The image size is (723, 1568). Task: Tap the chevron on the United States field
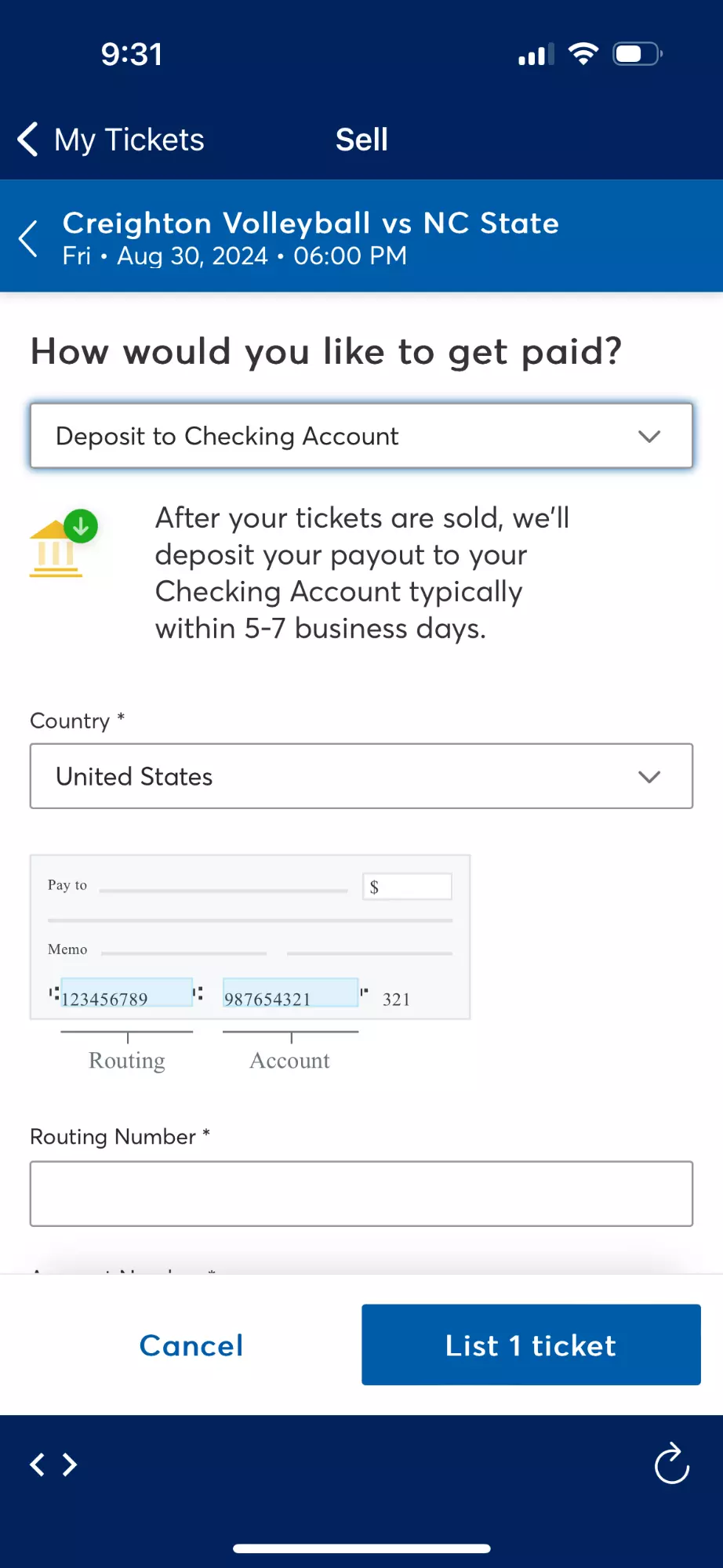coord(649,777)
